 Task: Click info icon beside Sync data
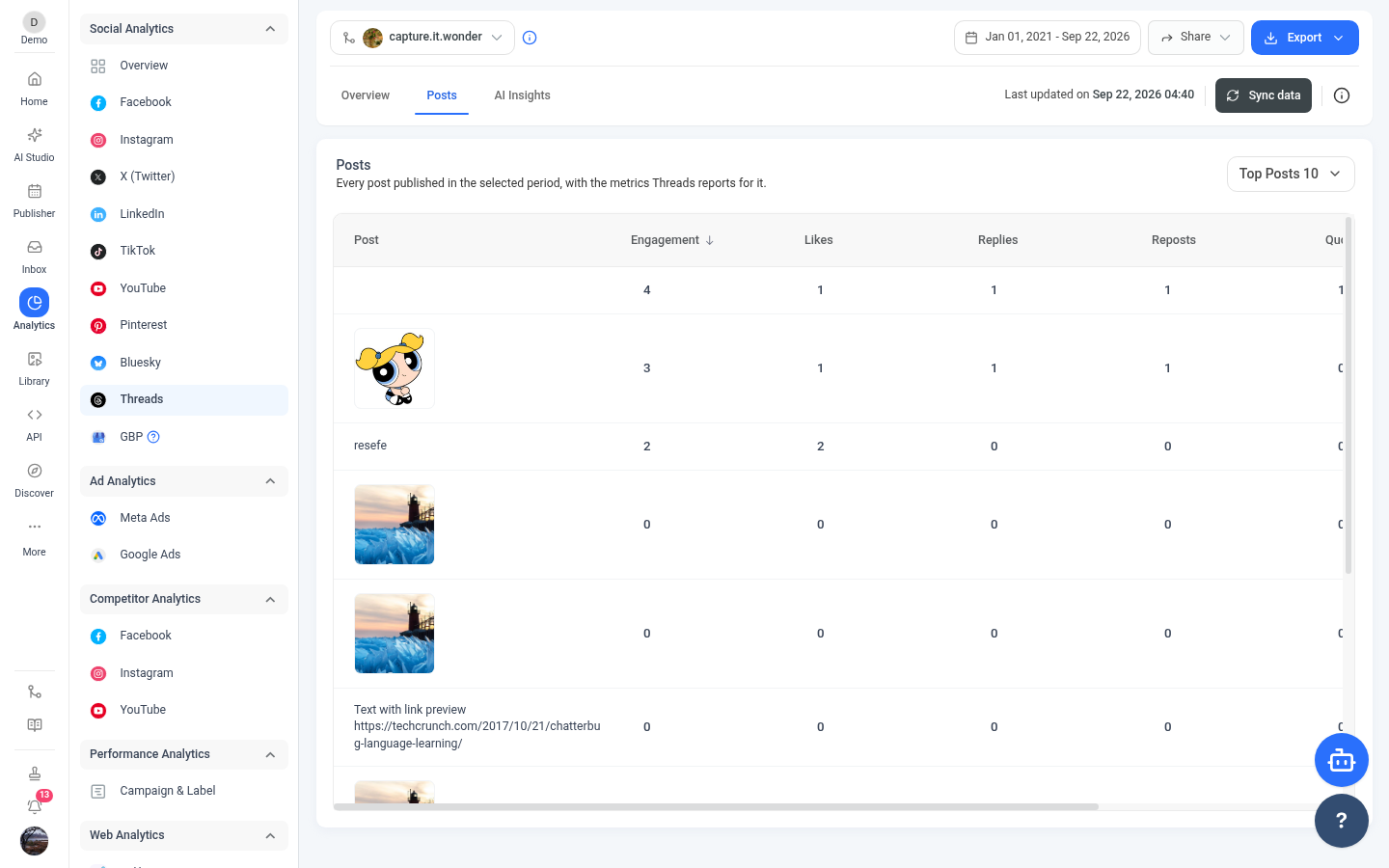pos(1342,95)
